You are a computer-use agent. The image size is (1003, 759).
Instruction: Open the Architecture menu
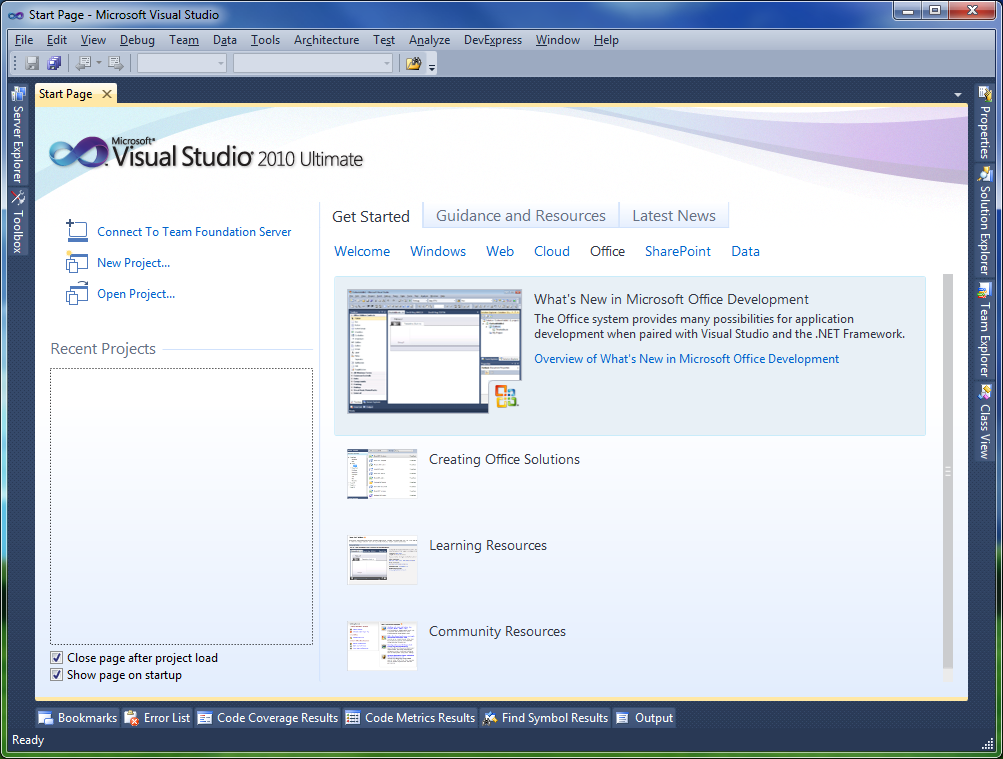pos(326,40)
